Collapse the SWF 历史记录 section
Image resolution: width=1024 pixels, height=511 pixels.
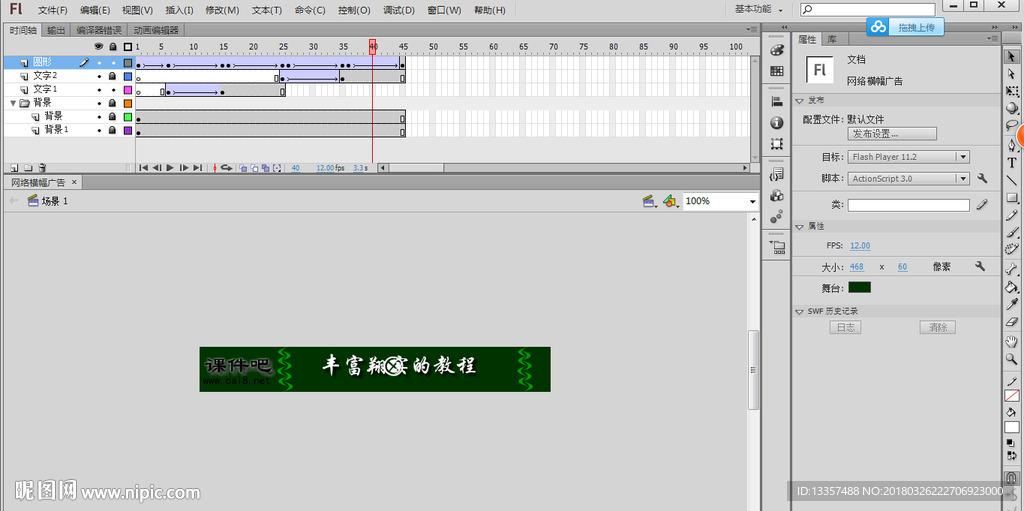(x=800, y=312)
